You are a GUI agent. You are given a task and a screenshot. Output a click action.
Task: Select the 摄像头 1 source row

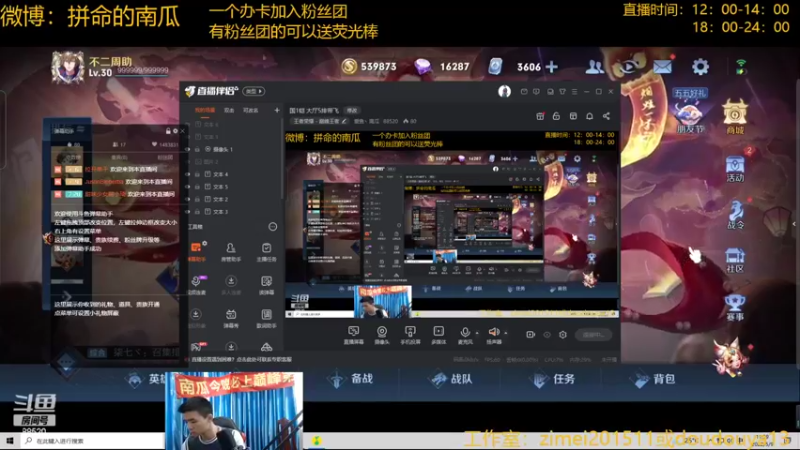coord(232,149)
